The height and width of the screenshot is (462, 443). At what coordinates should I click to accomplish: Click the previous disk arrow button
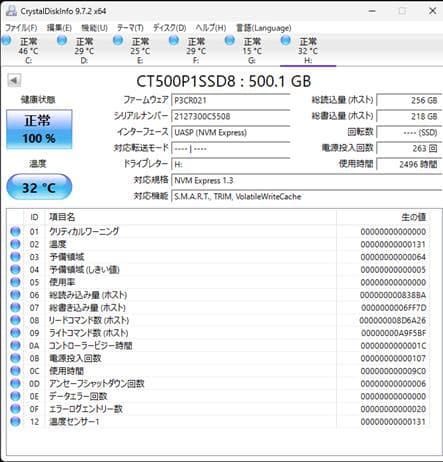[14, 80]
